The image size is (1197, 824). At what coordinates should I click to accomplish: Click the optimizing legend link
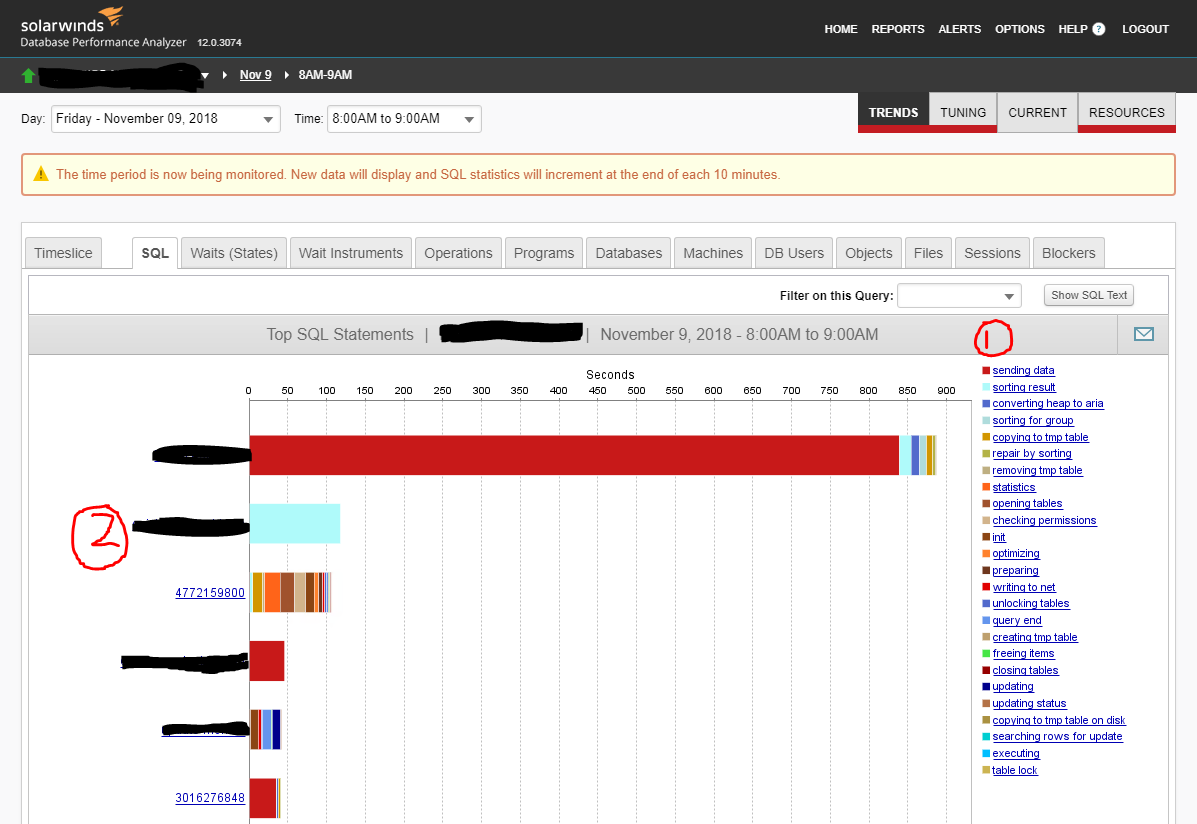click(x=1016, y=554)
